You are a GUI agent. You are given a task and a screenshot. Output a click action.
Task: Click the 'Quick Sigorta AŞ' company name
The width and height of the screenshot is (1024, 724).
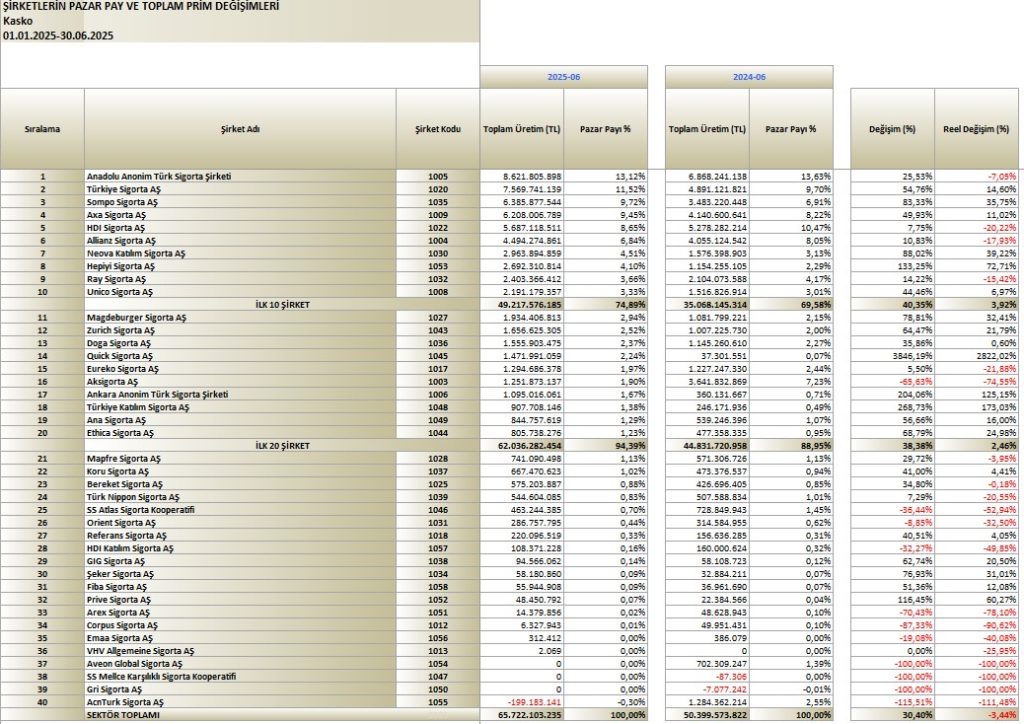tap(120, 356)
